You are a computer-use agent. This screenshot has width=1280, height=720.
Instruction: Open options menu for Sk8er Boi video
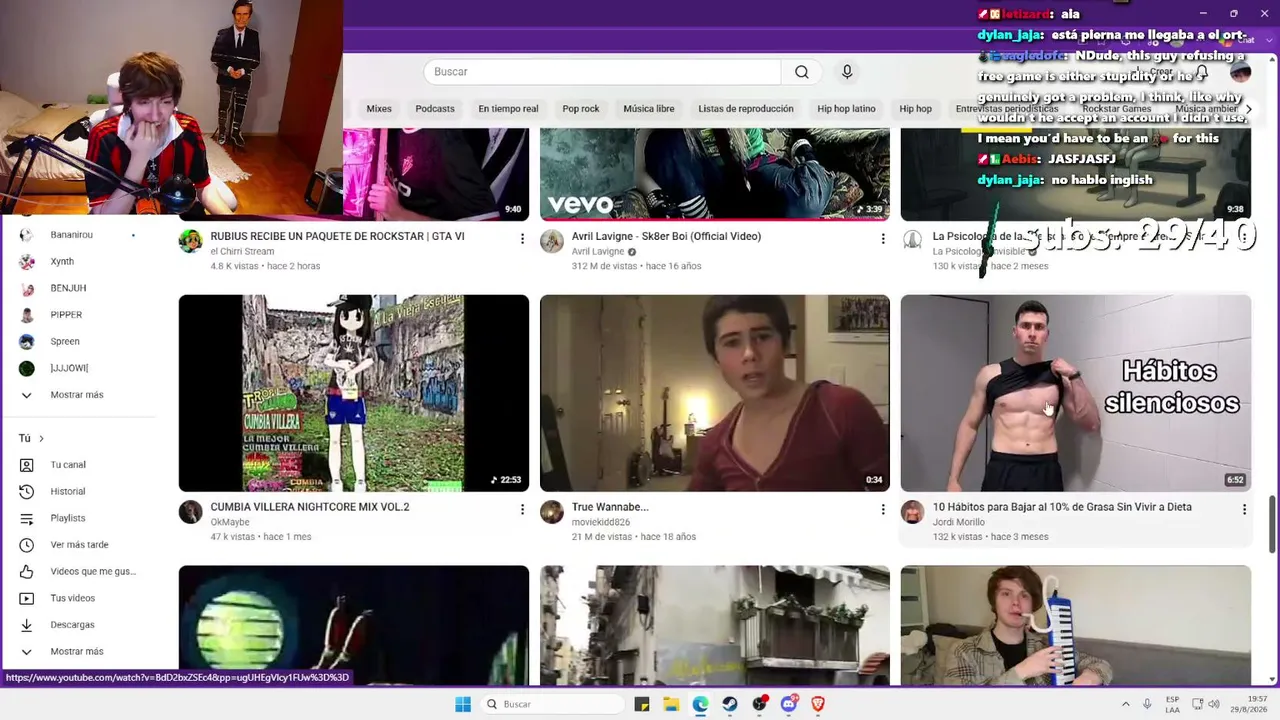click(x=883, y=238)
